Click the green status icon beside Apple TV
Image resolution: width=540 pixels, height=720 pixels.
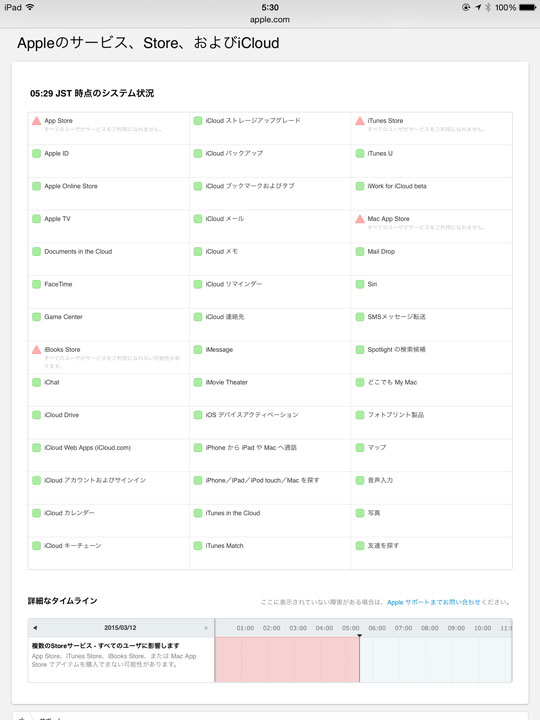point(37,219)
